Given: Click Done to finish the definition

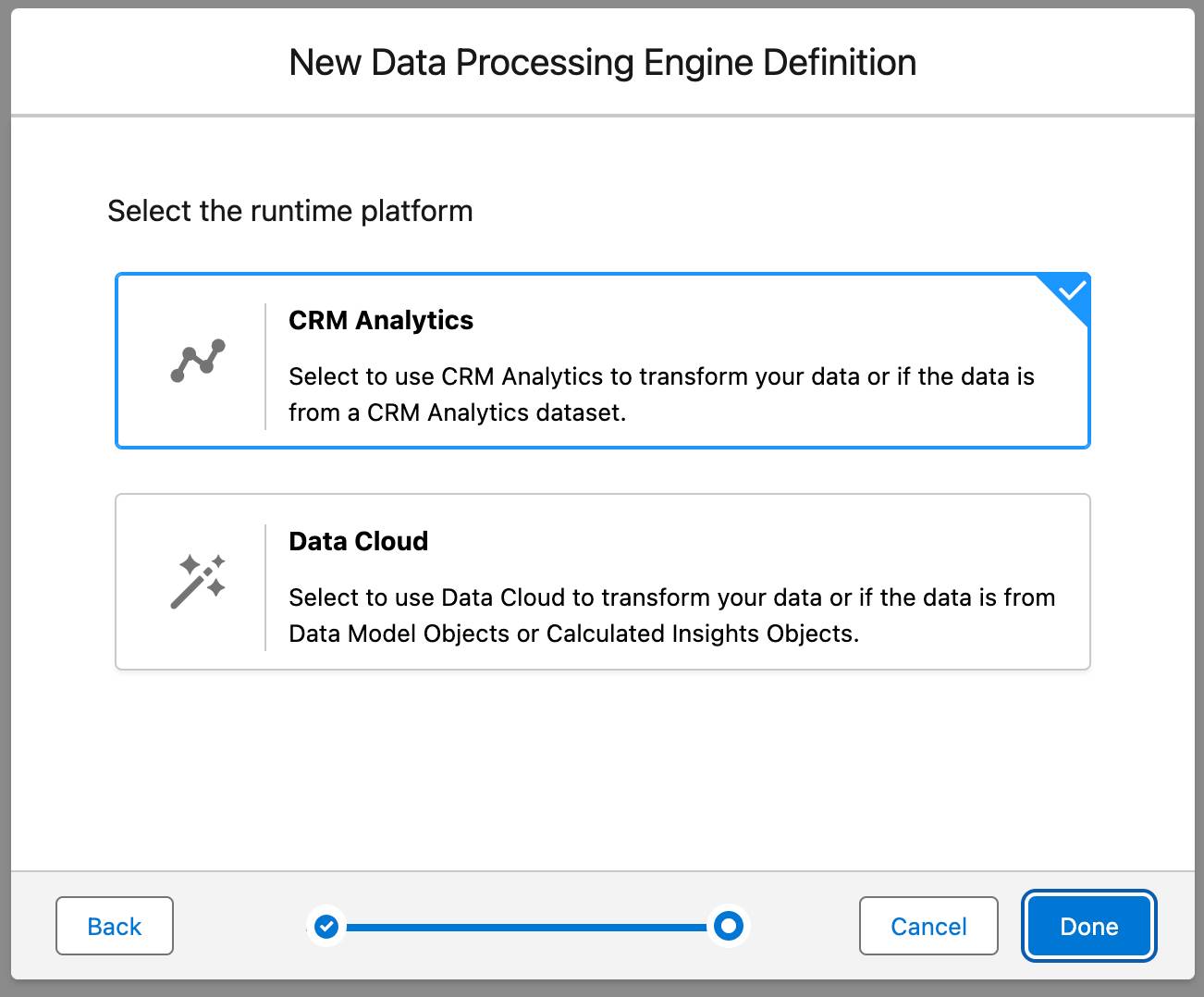Looking at the screenshot, I should pyautogui.click(x=1088, y=926).
